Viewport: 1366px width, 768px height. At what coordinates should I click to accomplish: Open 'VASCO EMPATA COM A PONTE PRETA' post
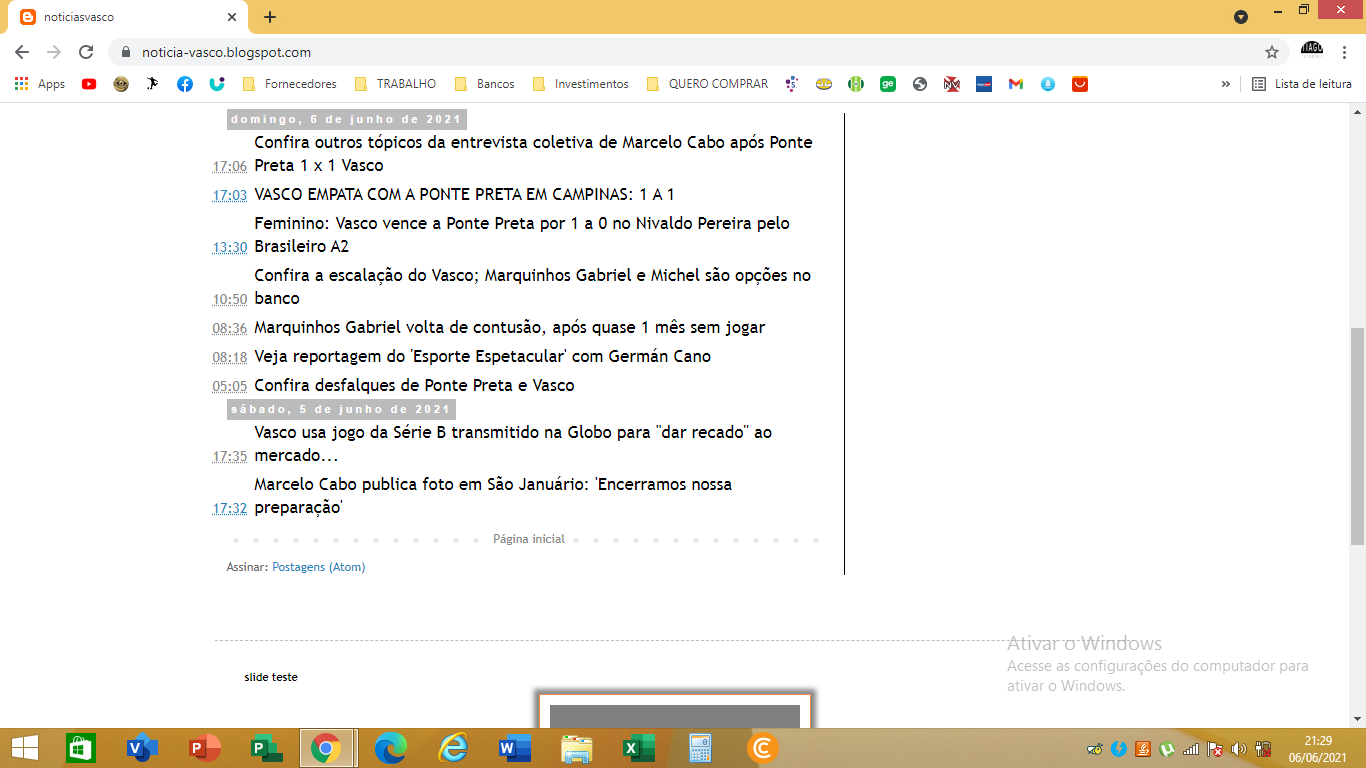[x=464, y=194]
